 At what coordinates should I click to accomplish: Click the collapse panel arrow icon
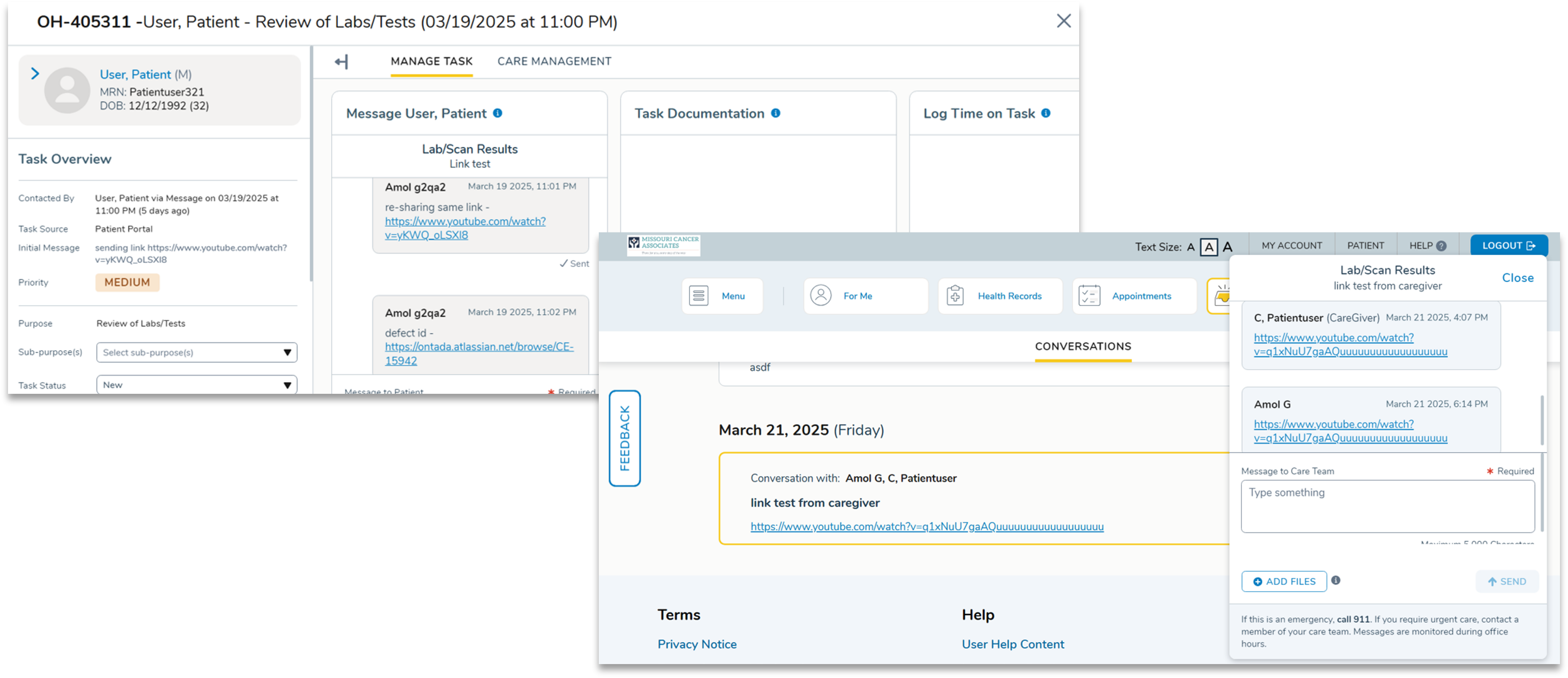click(x=341, y=62)
